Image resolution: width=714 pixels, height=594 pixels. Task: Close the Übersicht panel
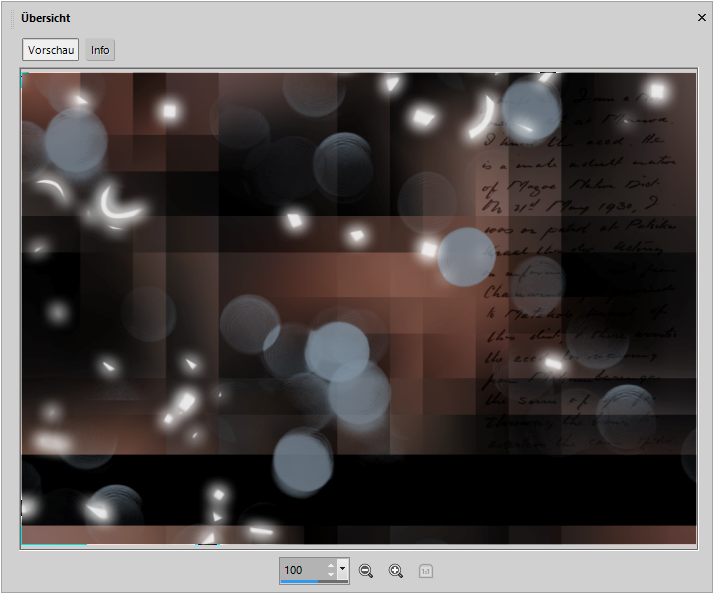702,17
